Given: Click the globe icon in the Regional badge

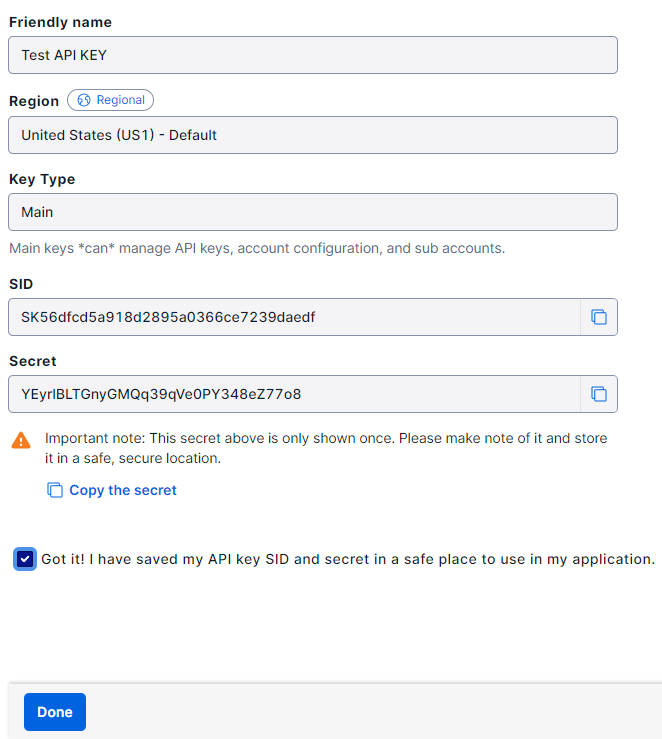Looking at the screenshot, I should pyautogui.click(x=84, y=100).
